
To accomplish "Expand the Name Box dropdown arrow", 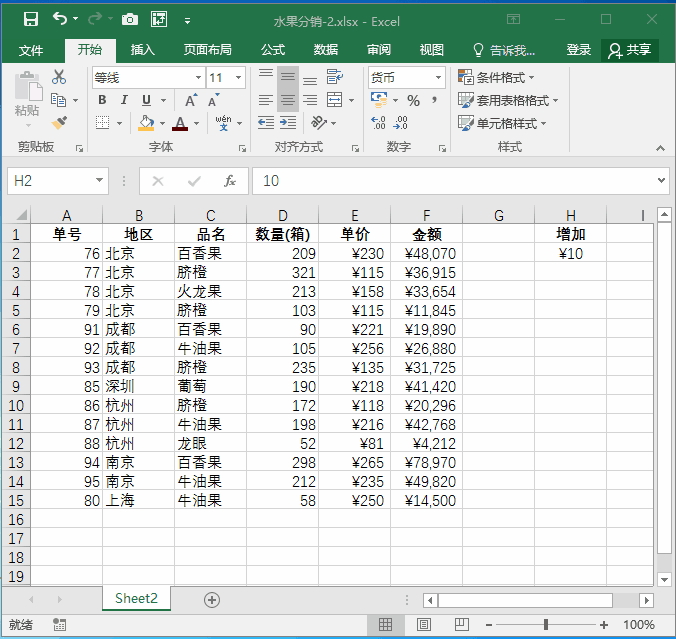I will click(x=99, y=181).
